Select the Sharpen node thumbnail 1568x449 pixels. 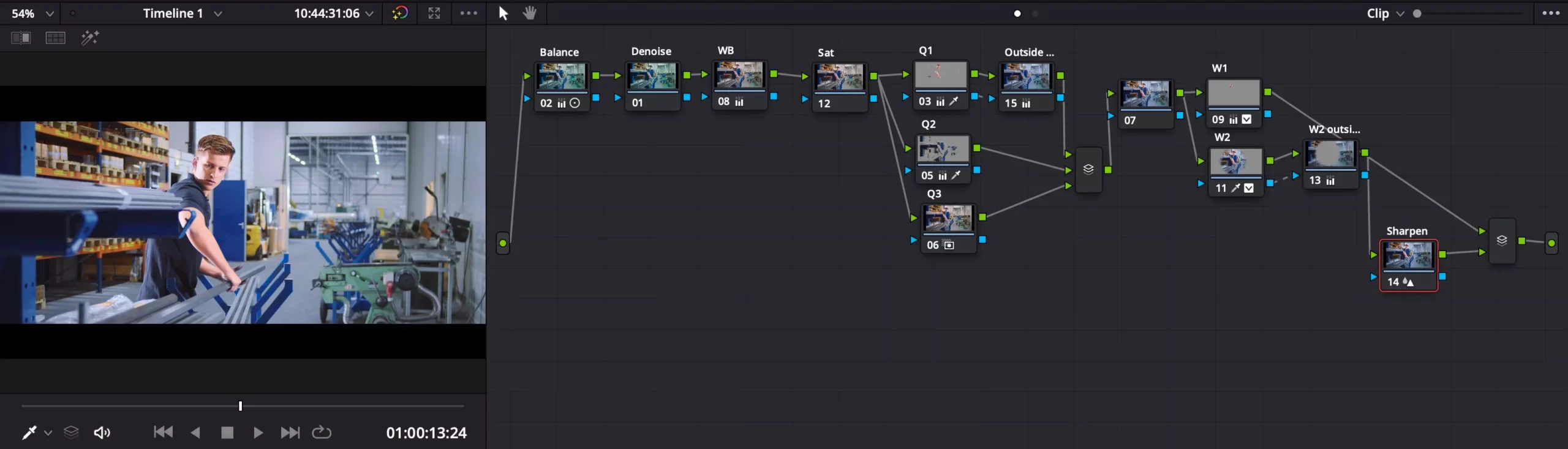pyautogui.click(x=1408, y=255)
